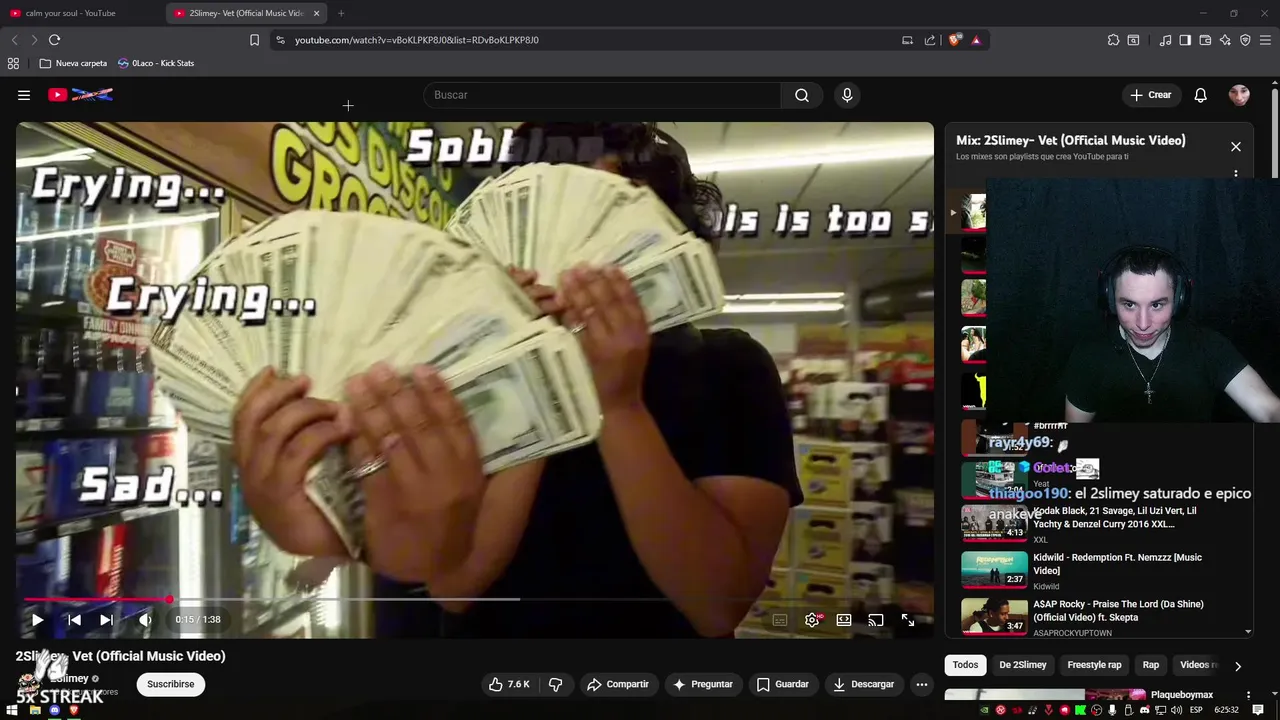Enter fullscreen mode
Viewport: 1280px width, 720px height.
point(908,620)
